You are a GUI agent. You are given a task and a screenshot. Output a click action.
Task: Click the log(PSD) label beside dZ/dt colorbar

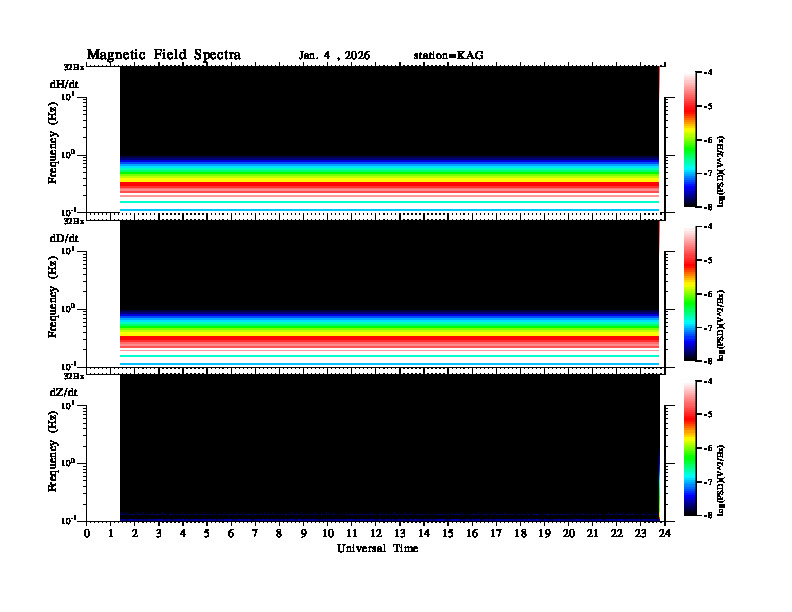[721, 480]
